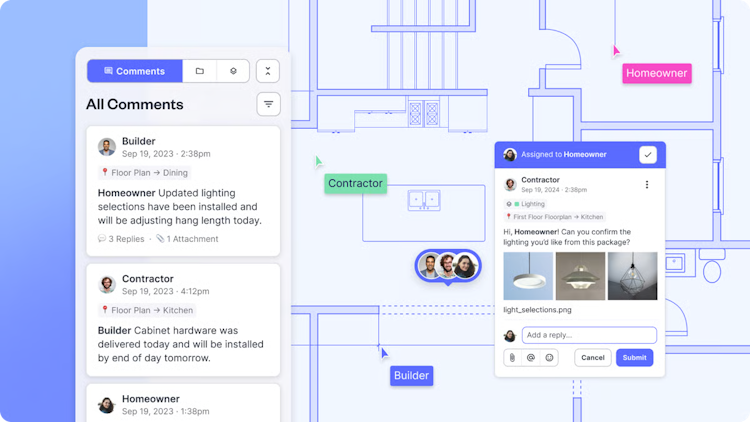Select the pink Homeowner cursor label
Screen dimensions: 750x422
(x=657, y=73)
